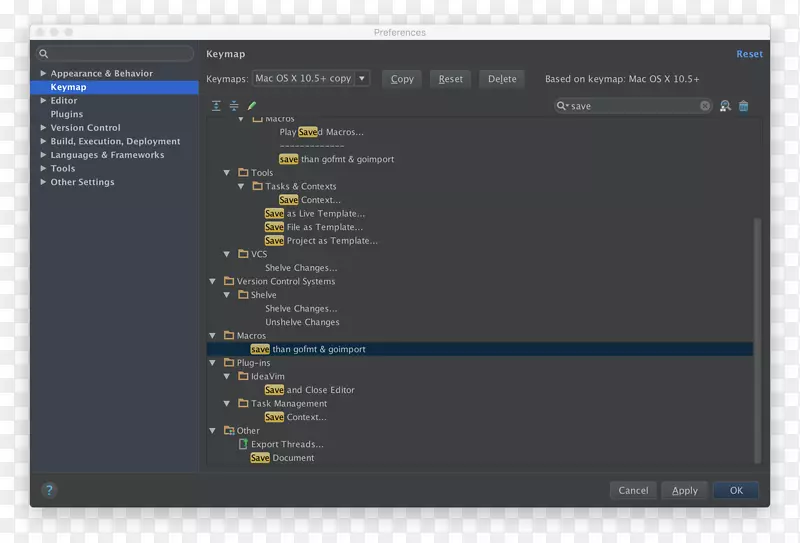Collapse the Shelve tree node

227,294
